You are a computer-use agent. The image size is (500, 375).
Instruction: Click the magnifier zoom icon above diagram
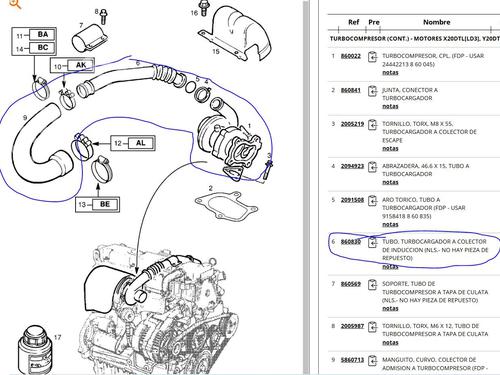[15, 4]
